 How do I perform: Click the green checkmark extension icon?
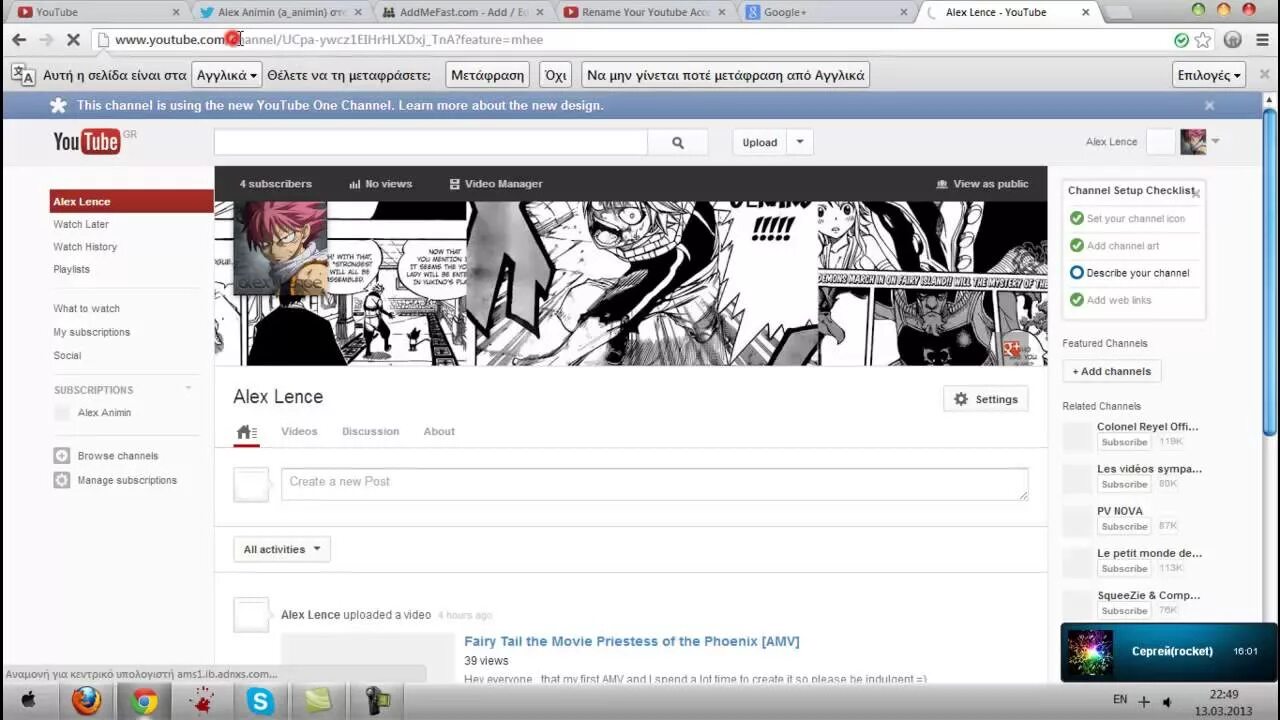[x=1182, y=40]
